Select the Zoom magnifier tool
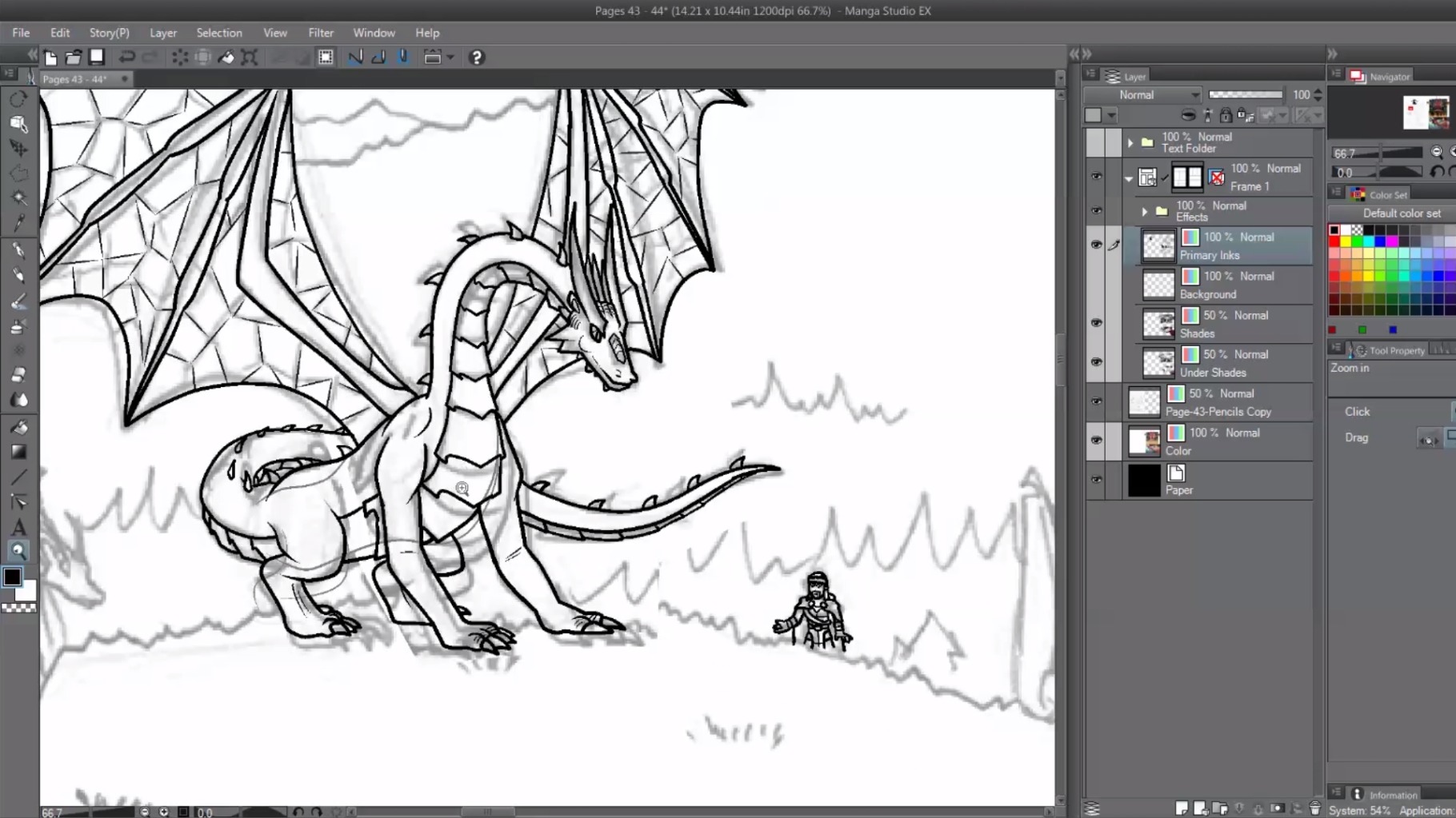1456x818 pixels. click(18, 551)
